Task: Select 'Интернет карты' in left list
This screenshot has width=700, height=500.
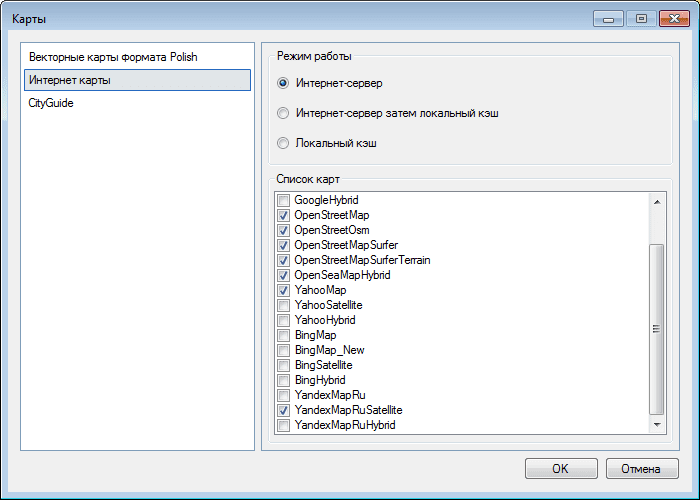Action: (x=70, y=80)
